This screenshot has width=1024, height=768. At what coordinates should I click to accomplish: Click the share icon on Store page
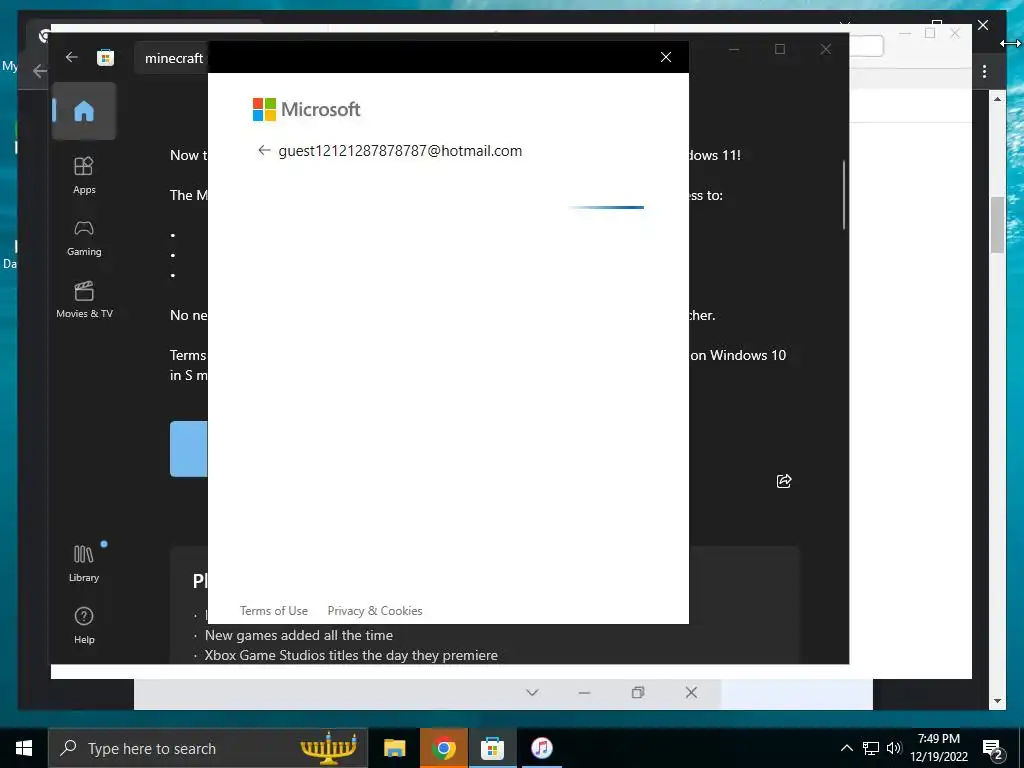pos(784,481)
